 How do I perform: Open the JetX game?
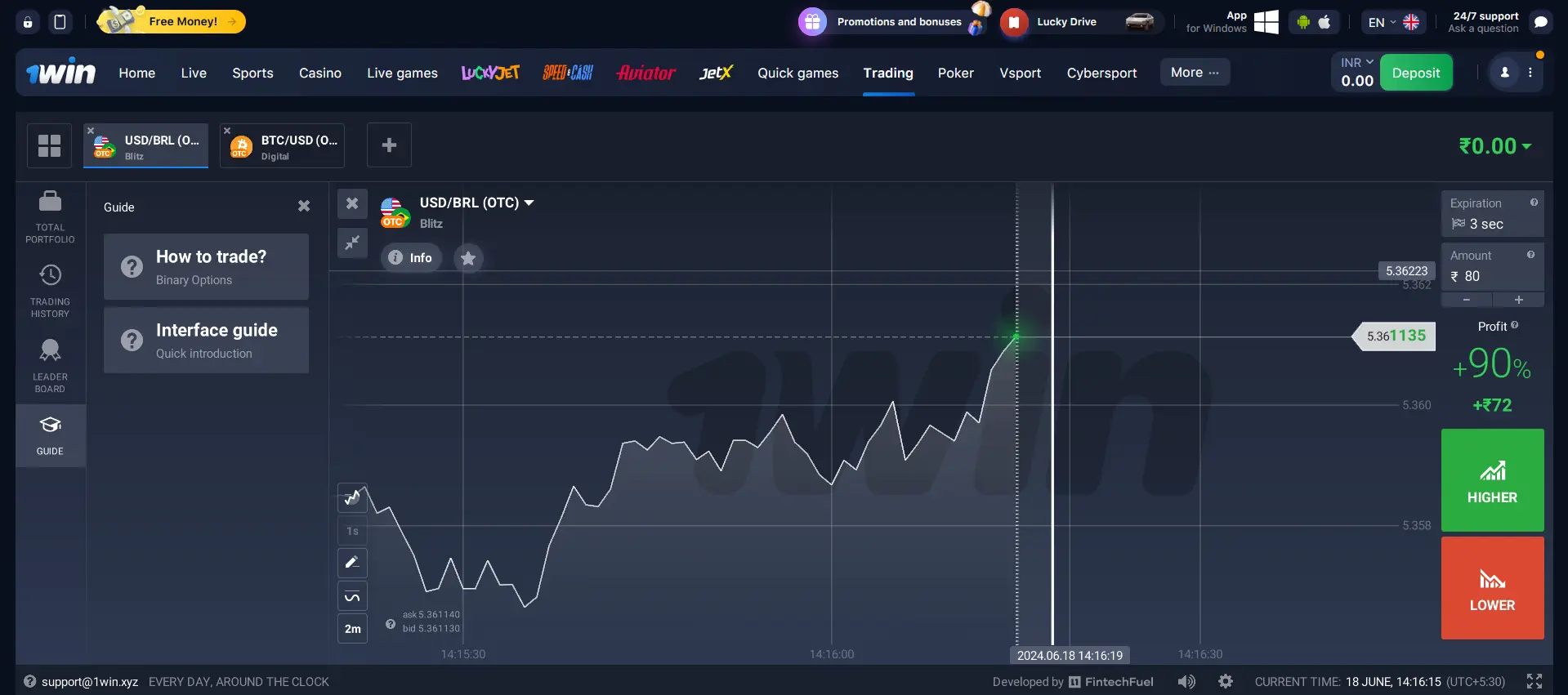(x=716, y=73)
